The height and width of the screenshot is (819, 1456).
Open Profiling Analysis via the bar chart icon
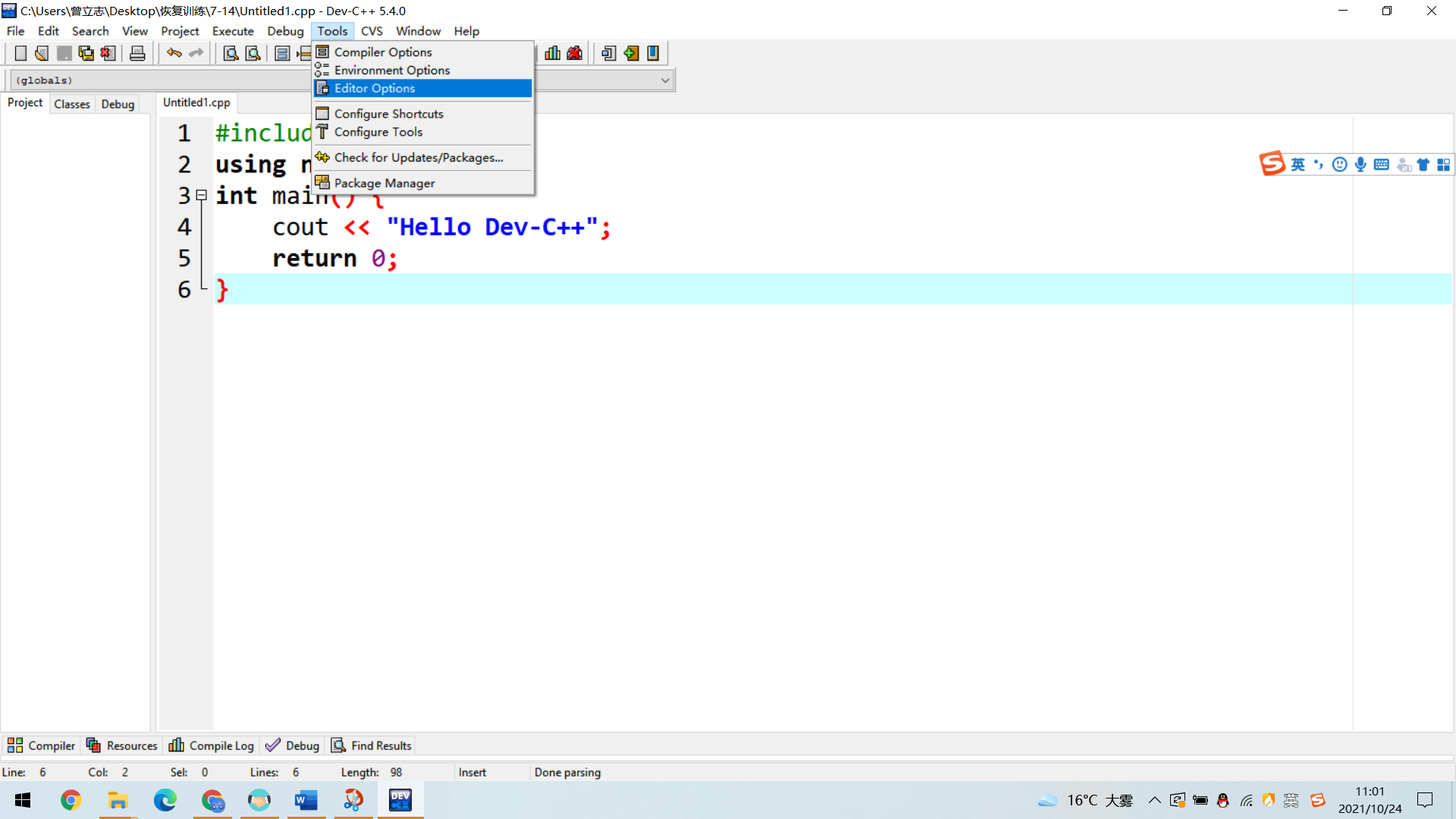coord(552,53)
